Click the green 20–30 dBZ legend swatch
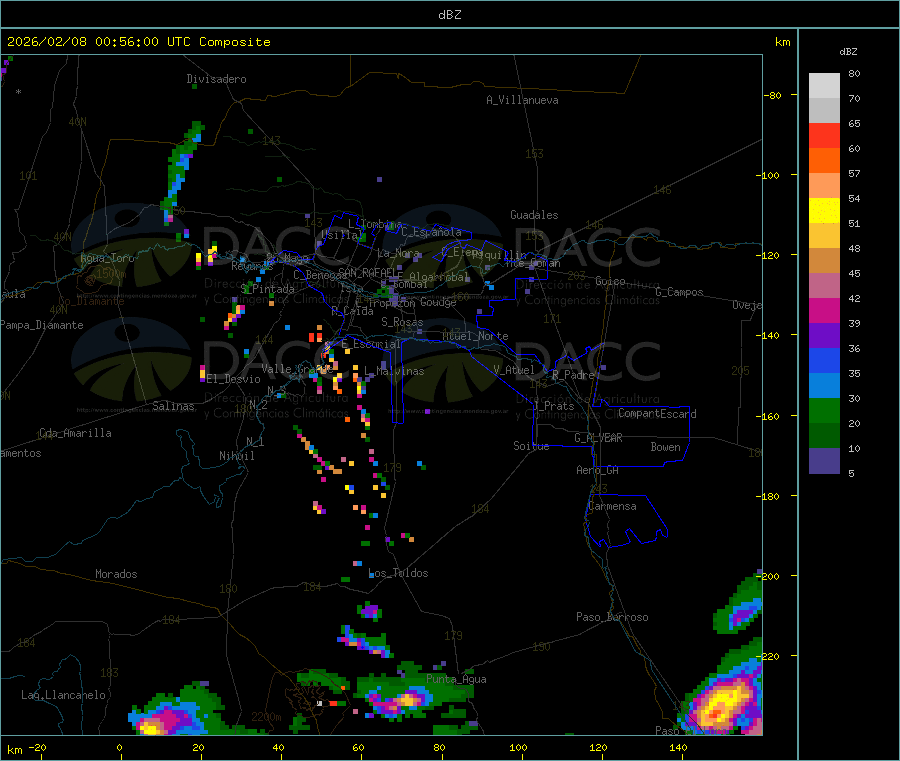 click(x=824, y=410)
